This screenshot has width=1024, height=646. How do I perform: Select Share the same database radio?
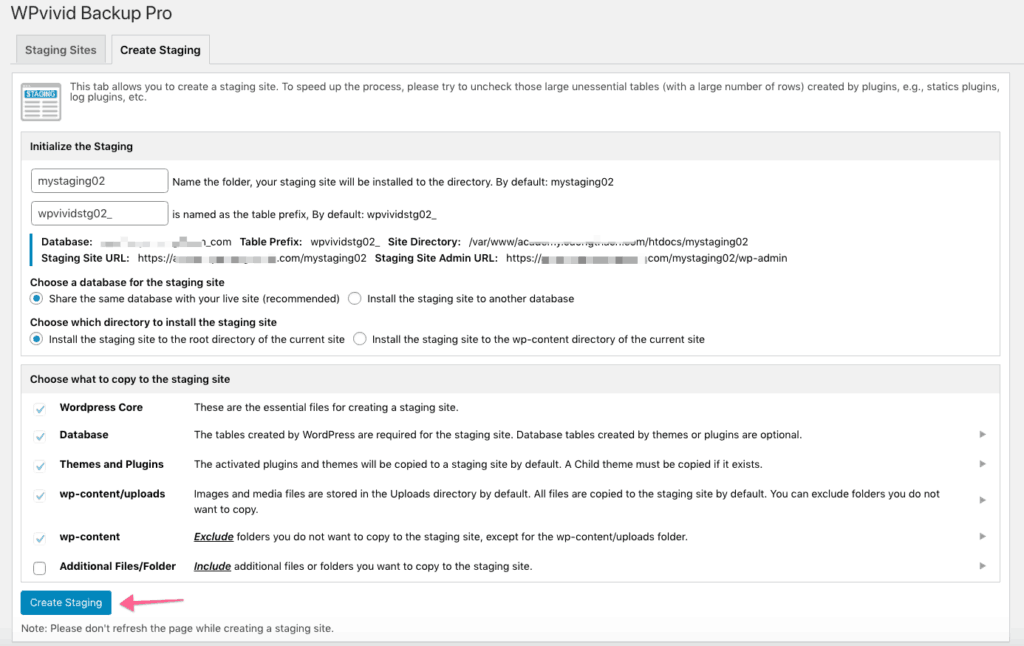pos(37,299)
